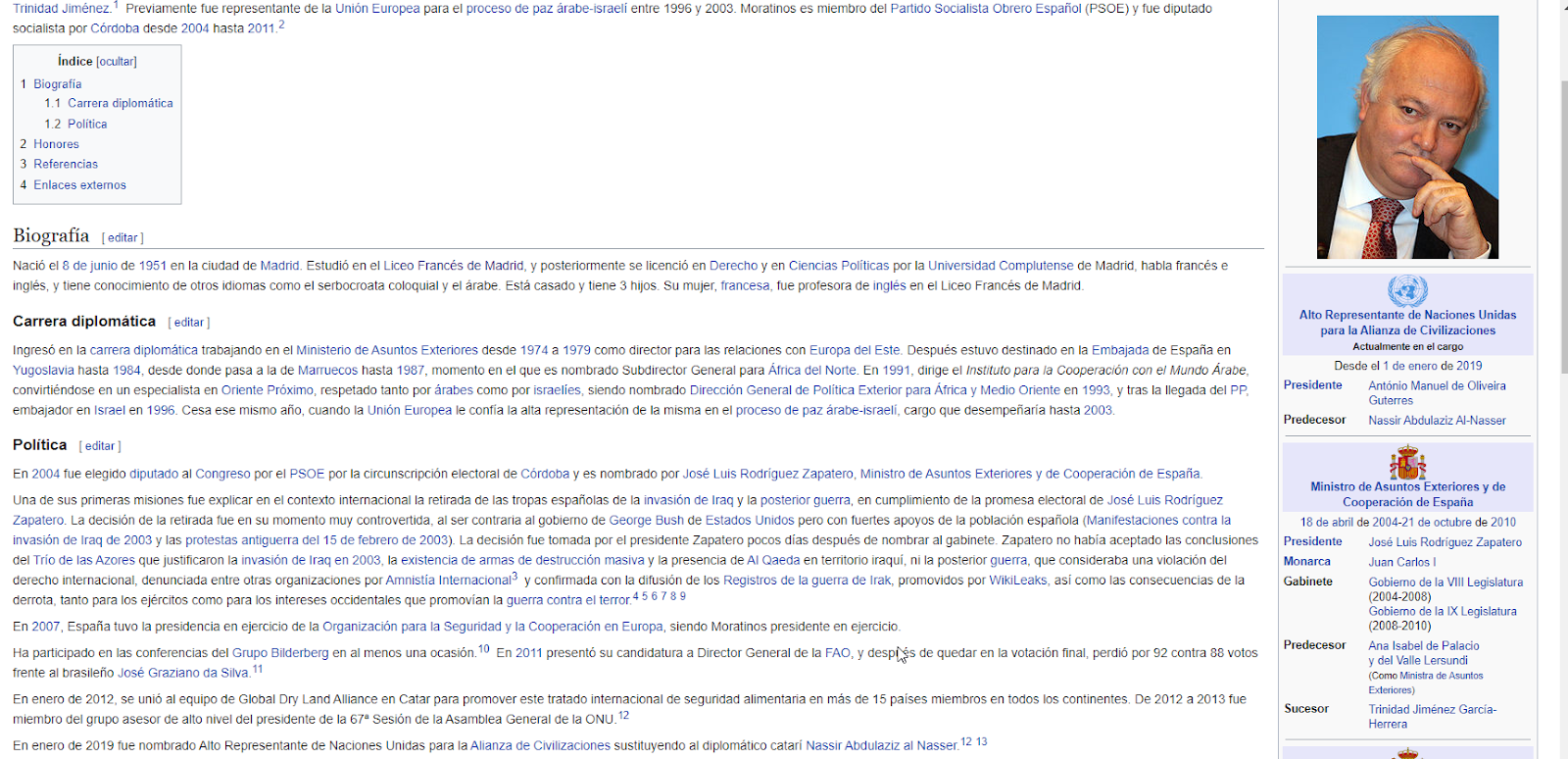
Task: Open the portrait photo of Moratinos
Action: coord(1407,137)
